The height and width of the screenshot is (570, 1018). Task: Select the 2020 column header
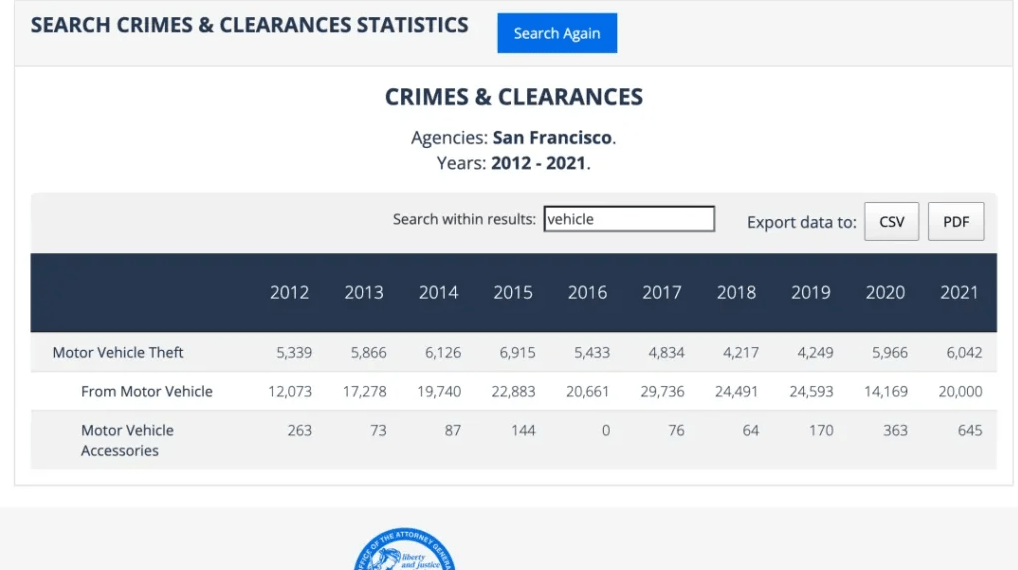coord(885,292)
